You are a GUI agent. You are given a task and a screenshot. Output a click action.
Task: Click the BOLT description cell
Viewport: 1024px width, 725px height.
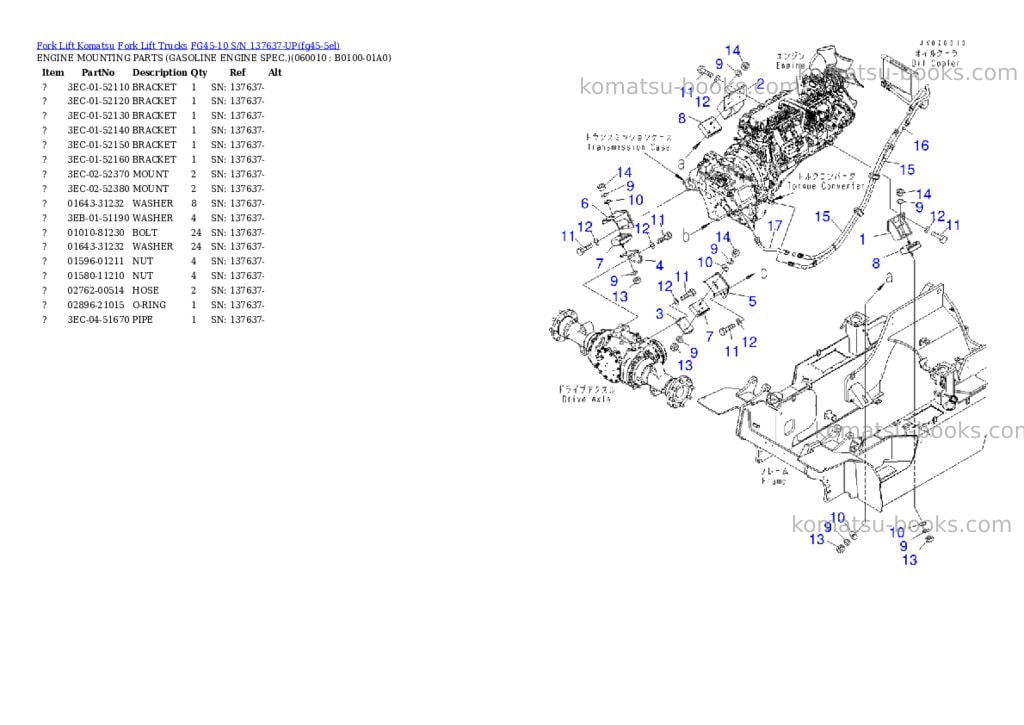[x=144, y=233]
